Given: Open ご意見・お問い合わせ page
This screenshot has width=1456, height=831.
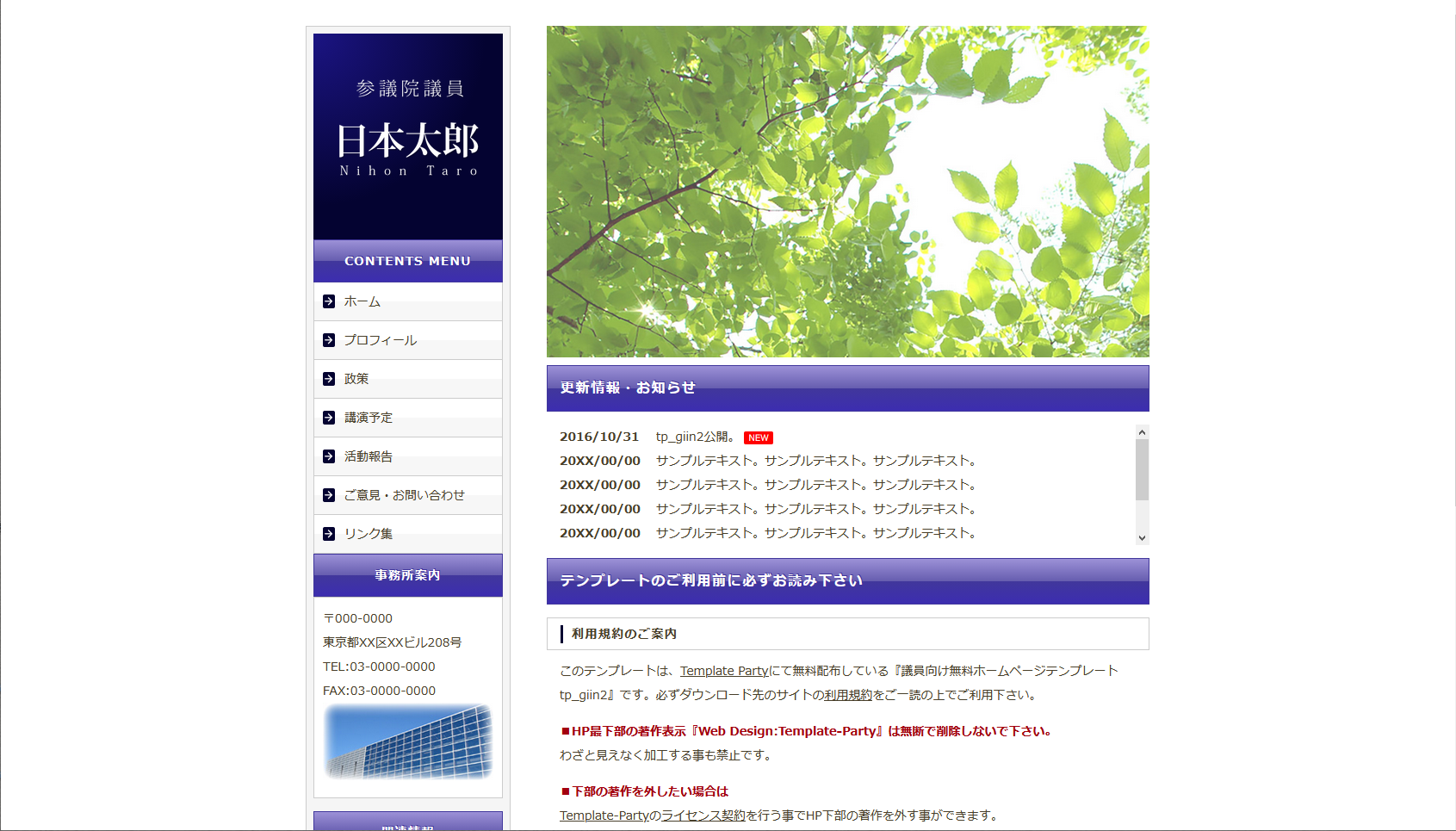Looking at the screenshot, I should pyautogui.click(x=408, y=495).
